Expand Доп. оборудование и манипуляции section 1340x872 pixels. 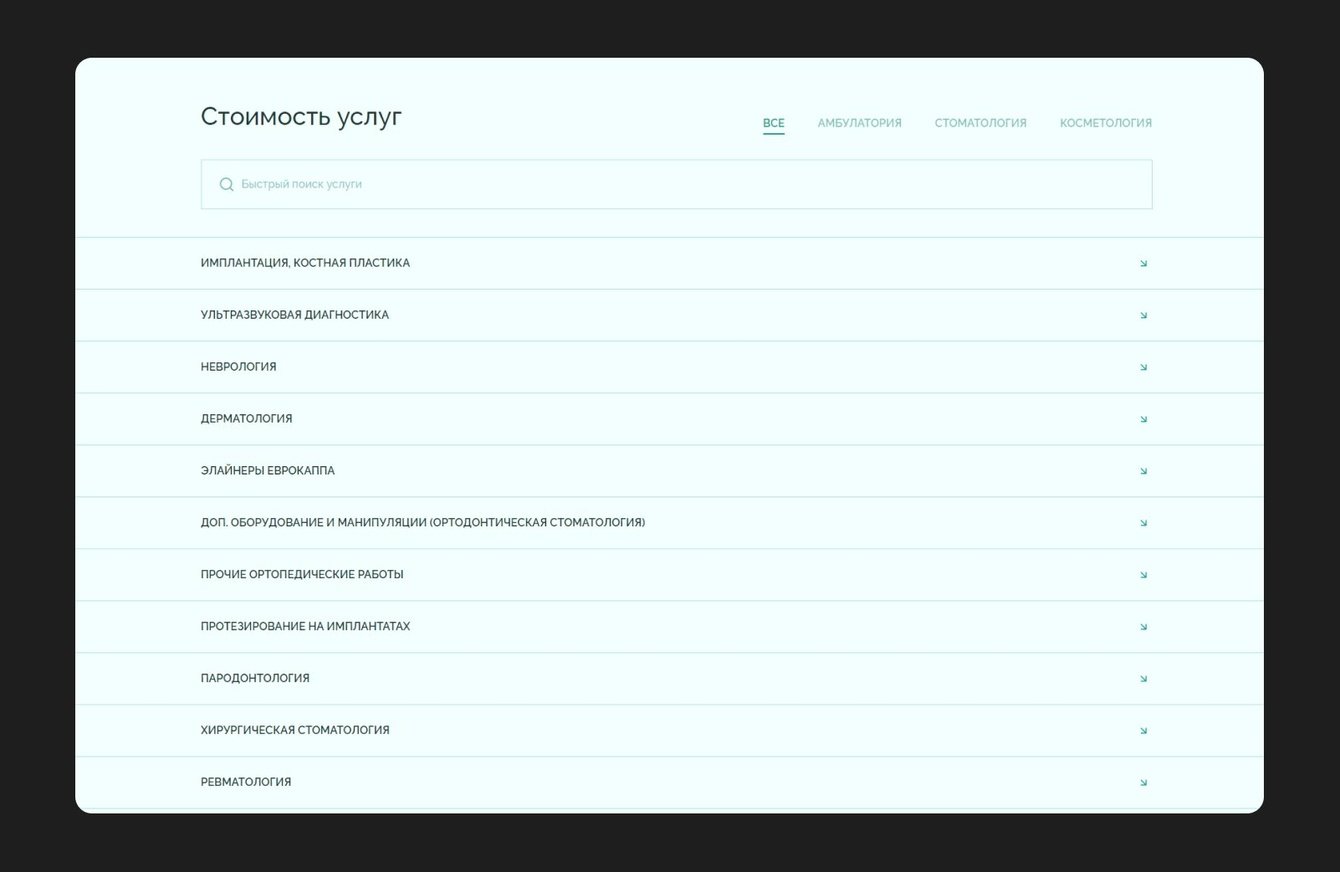422,523
